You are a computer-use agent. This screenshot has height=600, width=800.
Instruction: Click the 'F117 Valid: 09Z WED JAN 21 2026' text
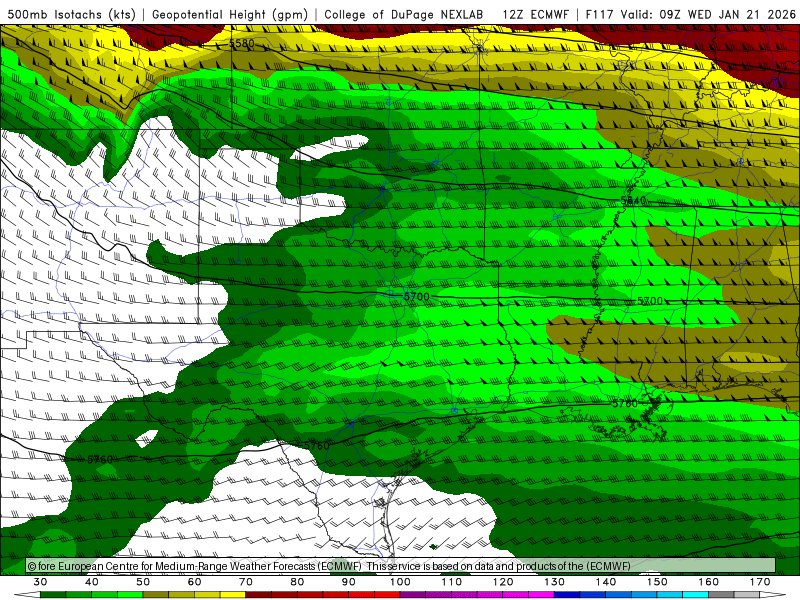(x=690, y=15)
